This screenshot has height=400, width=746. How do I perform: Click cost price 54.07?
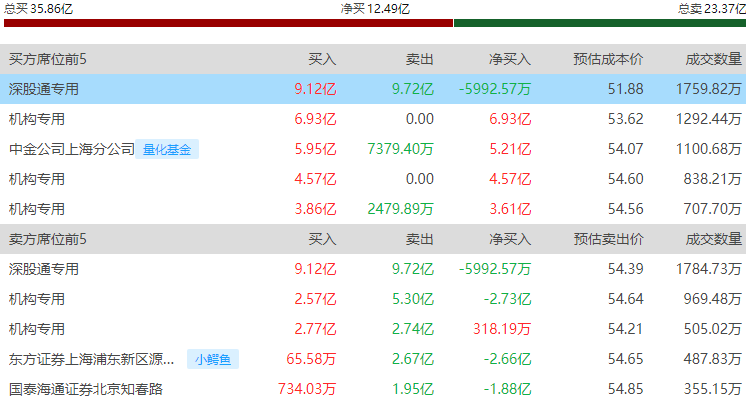point(626,149)
